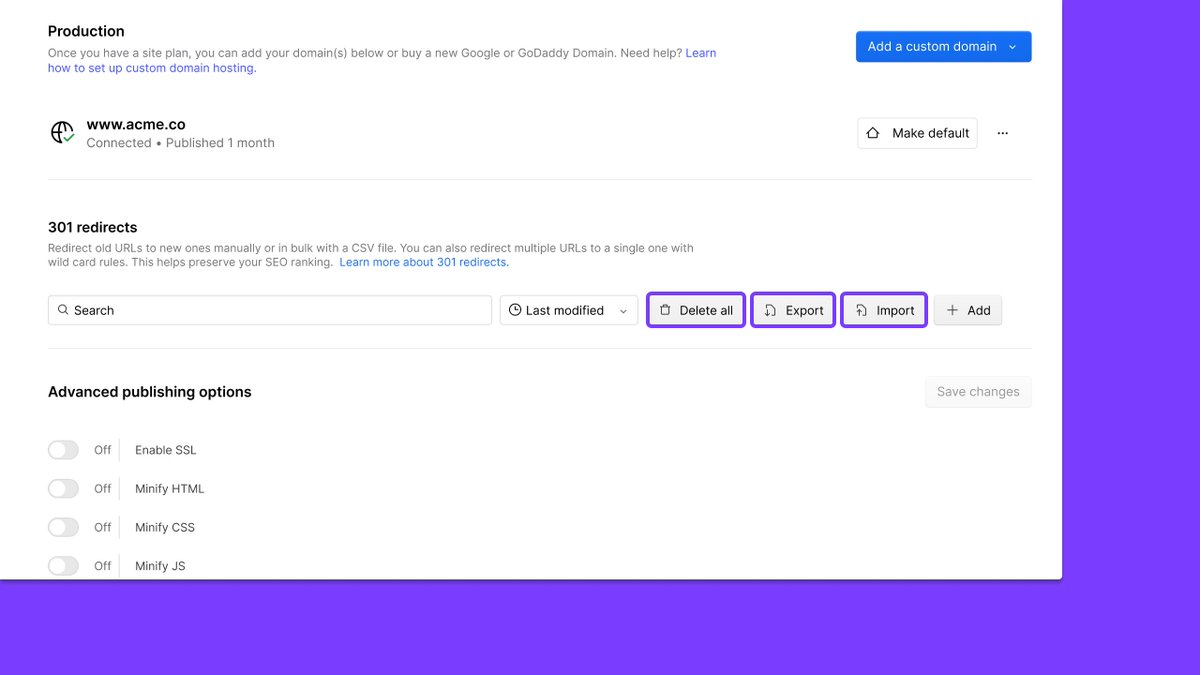The height and width of the screenshot is (675, 1200).
Task: Click the magnifier icon in the search box
Action: tap(63, 310)
